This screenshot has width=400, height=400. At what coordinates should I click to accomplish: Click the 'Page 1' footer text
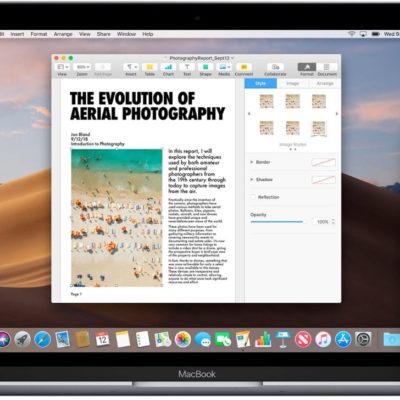[76, 294]
